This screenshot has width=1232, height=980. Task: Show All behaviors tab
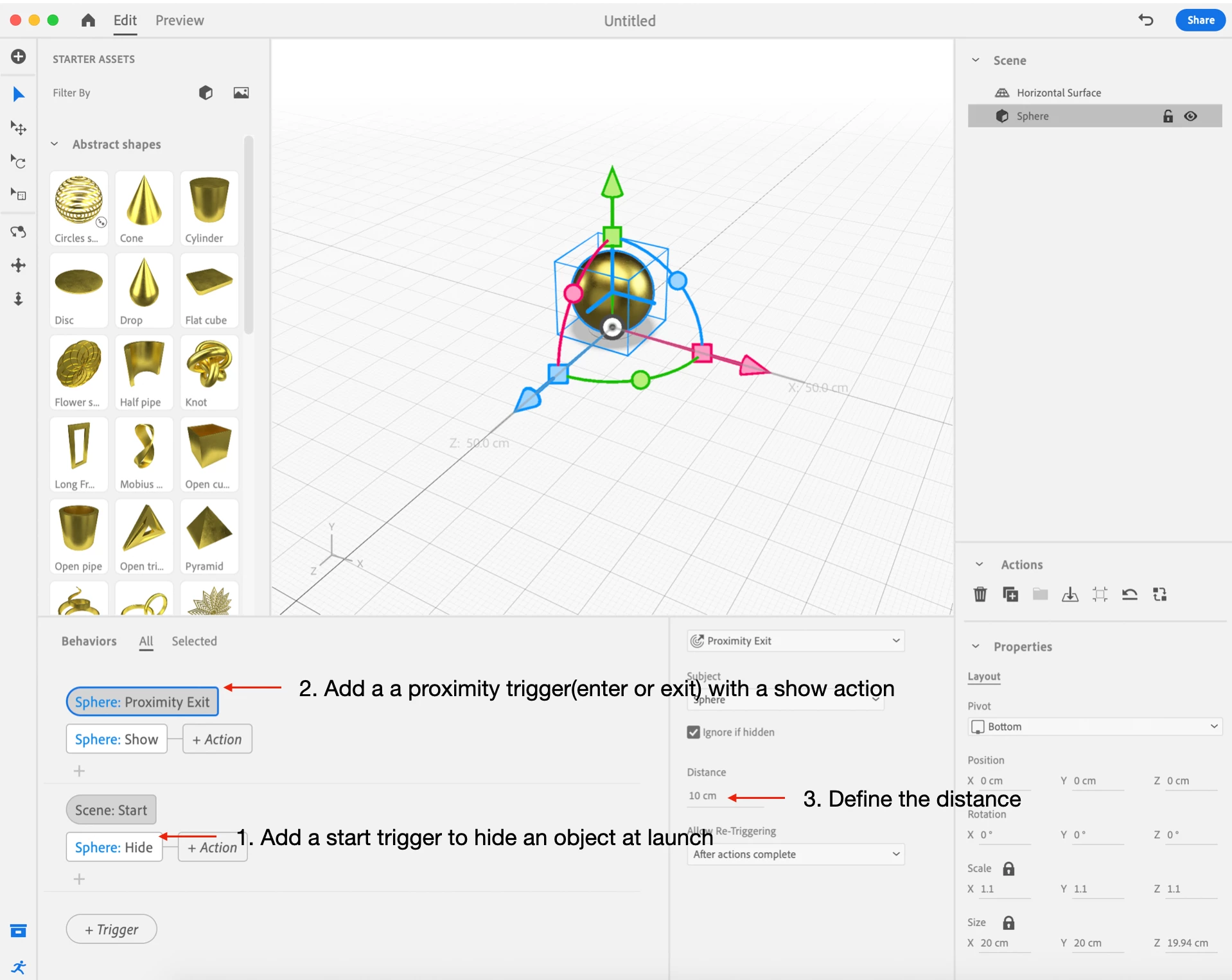(146, 641)
